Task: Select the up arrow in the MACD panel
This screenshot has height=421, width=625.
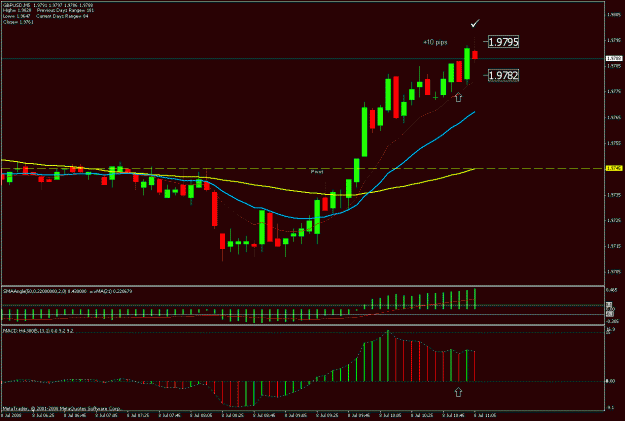Action: pyautogui.click(x=458, y=392)
